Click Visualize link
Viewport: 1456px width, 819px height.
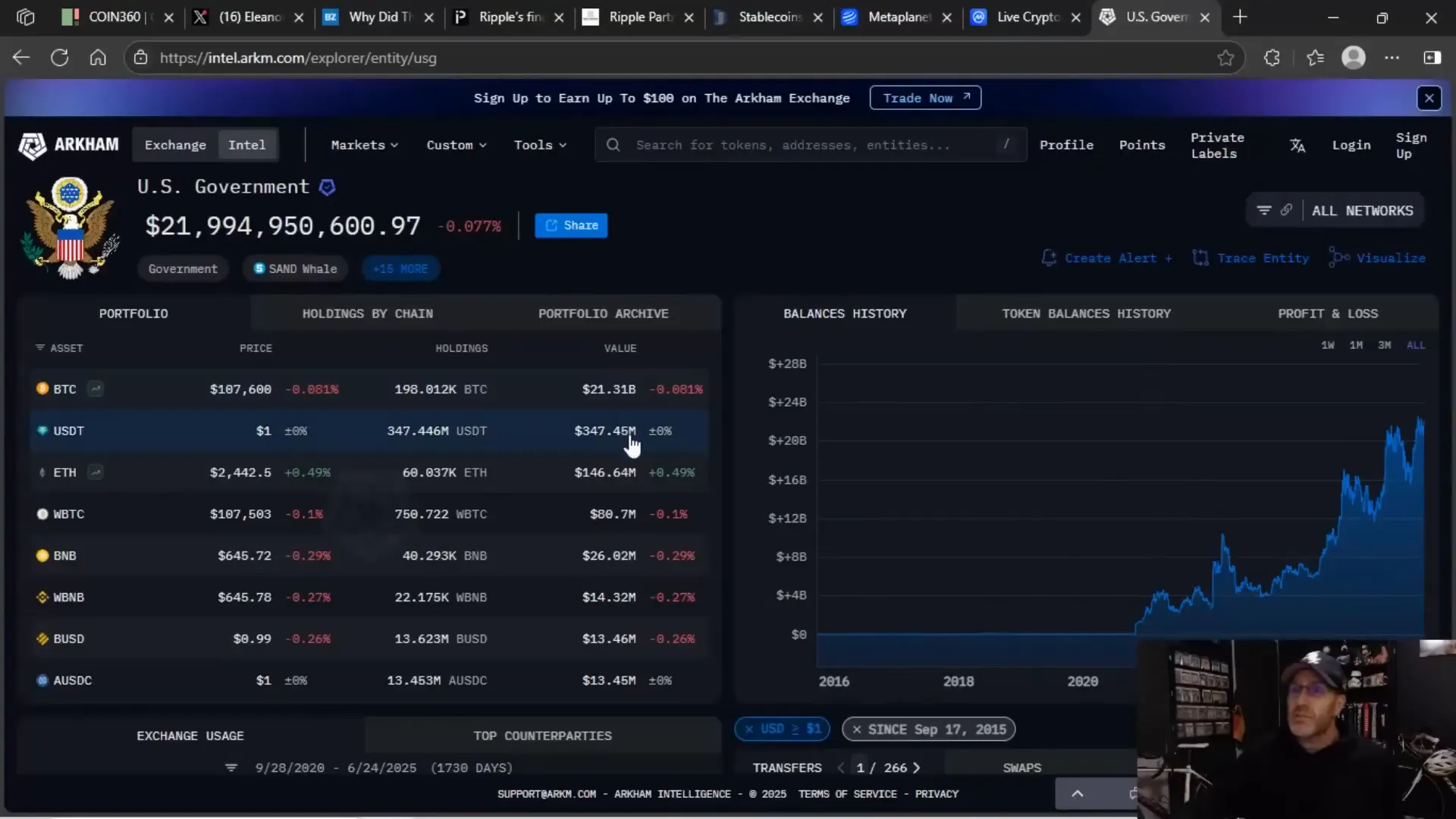tap(1377, 258)
